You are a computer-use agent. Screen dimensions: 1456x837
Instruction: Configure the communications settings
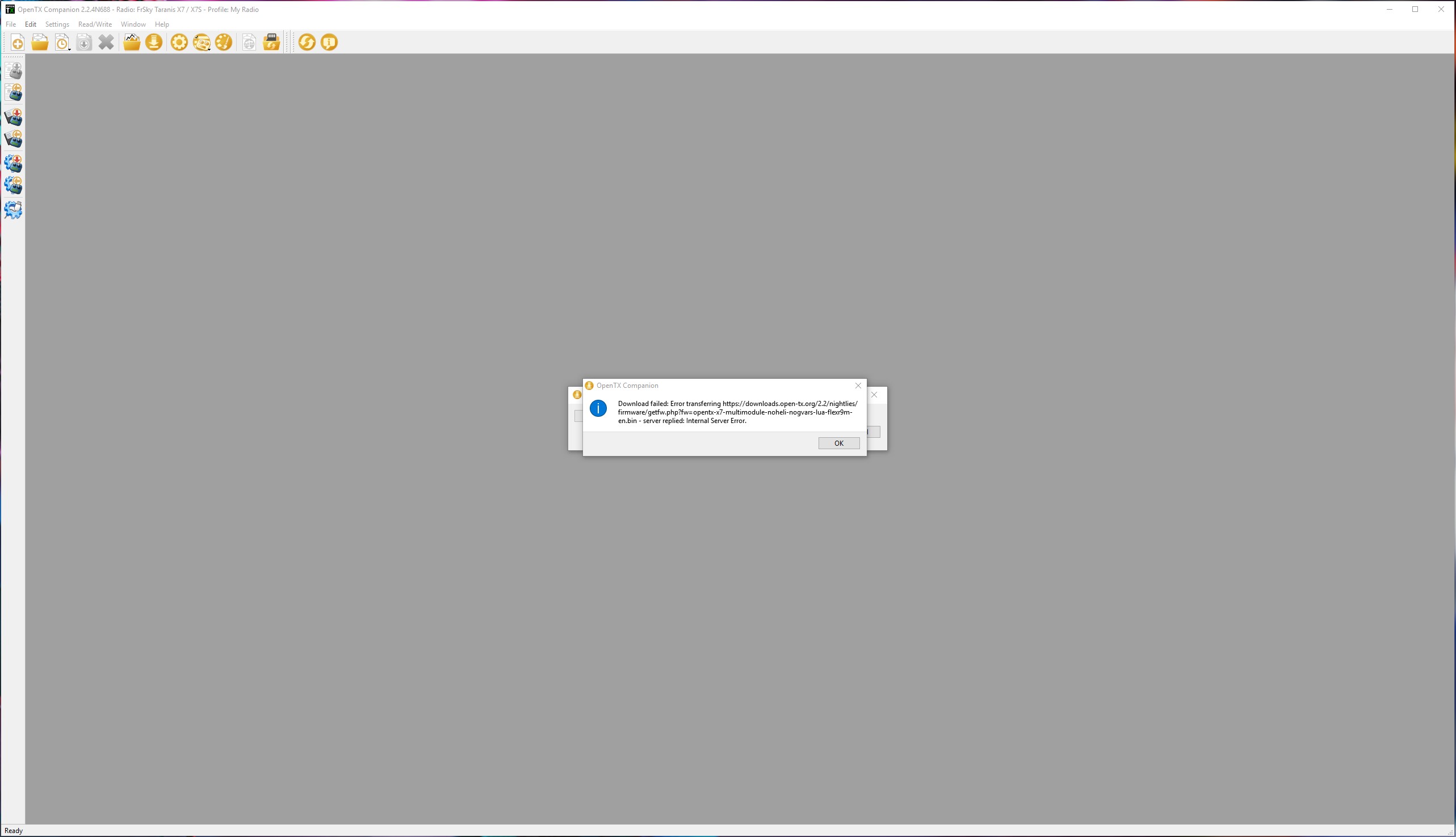coord(13,210)
